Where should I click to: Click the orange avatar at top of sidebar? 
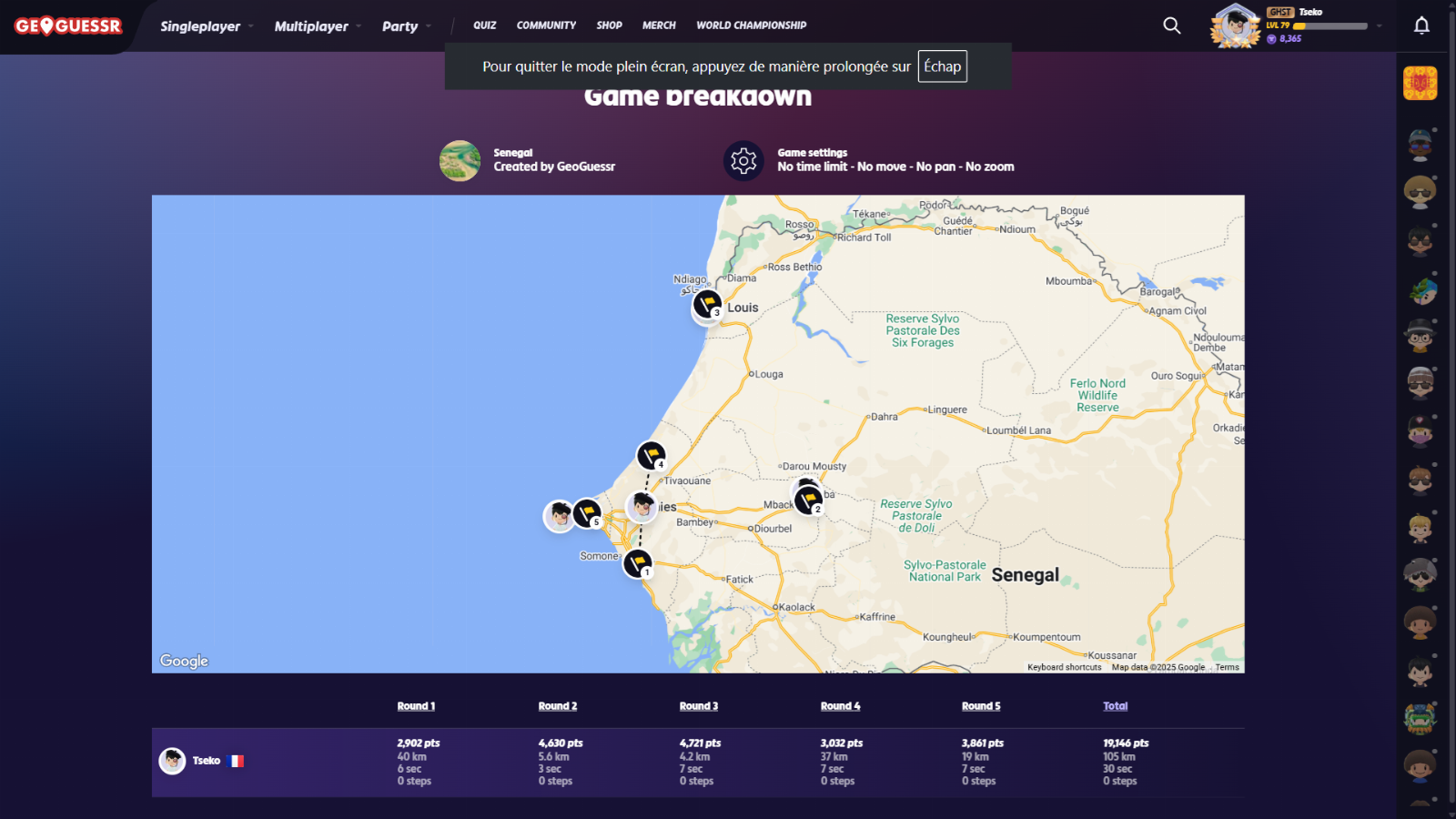pos(1420,84)
